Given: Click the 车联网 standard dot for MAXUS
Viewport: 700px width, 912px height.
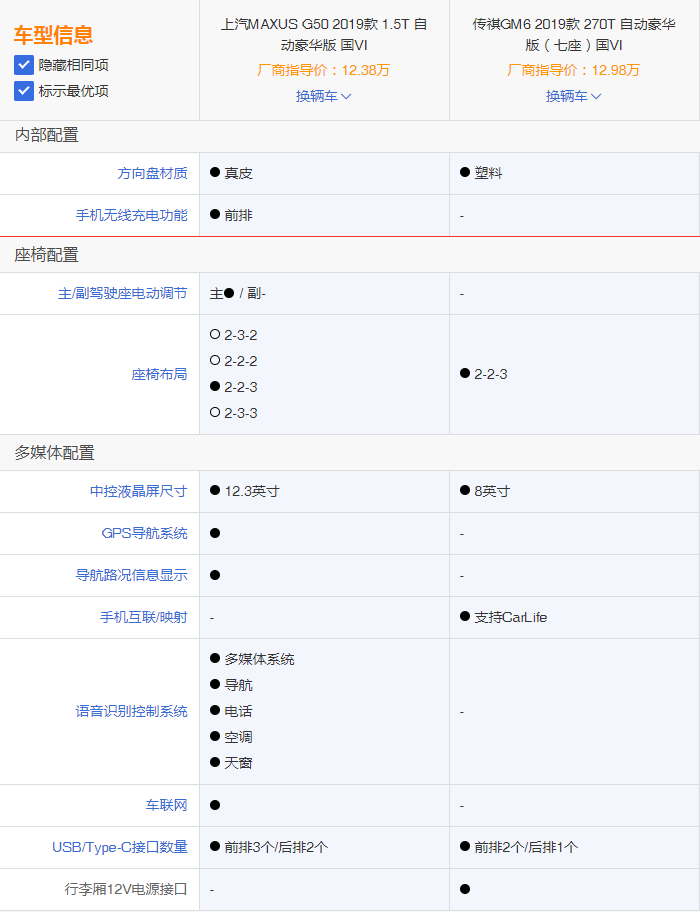Looking at the screenshot, I should point(215,805).
